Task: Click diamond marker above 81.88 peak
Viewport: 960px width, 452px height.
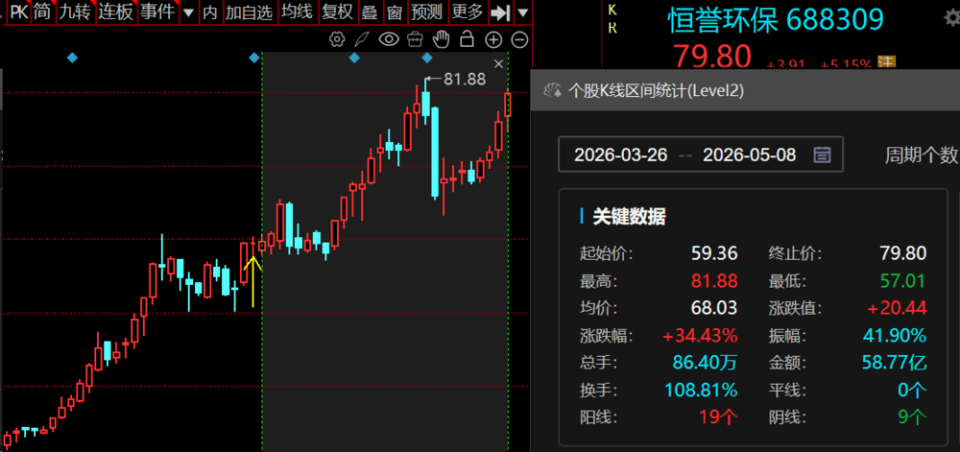Action: tap(427, 58)
